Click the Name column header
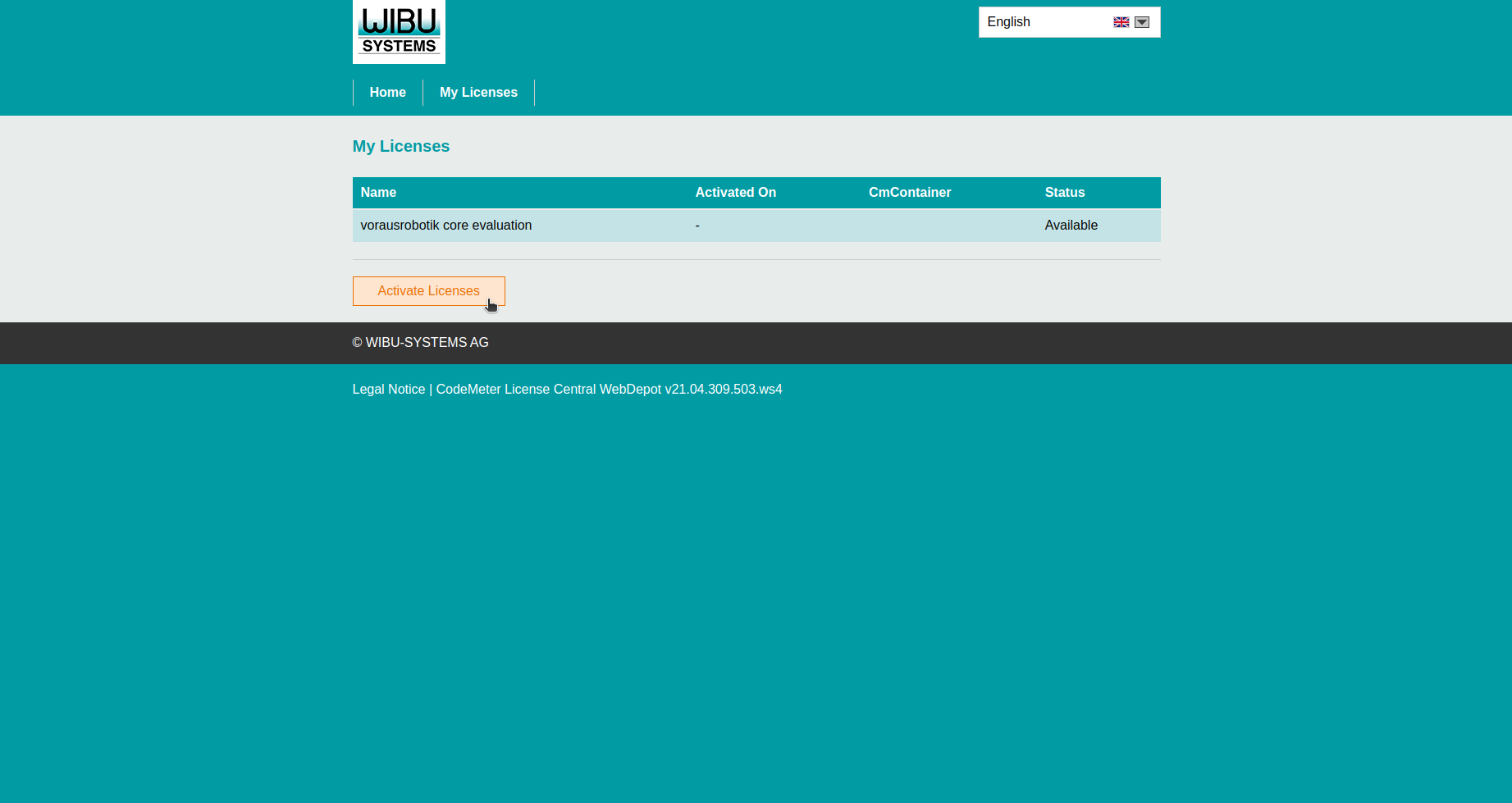This screenshot has height=803, width=1512. click(378, 193)
